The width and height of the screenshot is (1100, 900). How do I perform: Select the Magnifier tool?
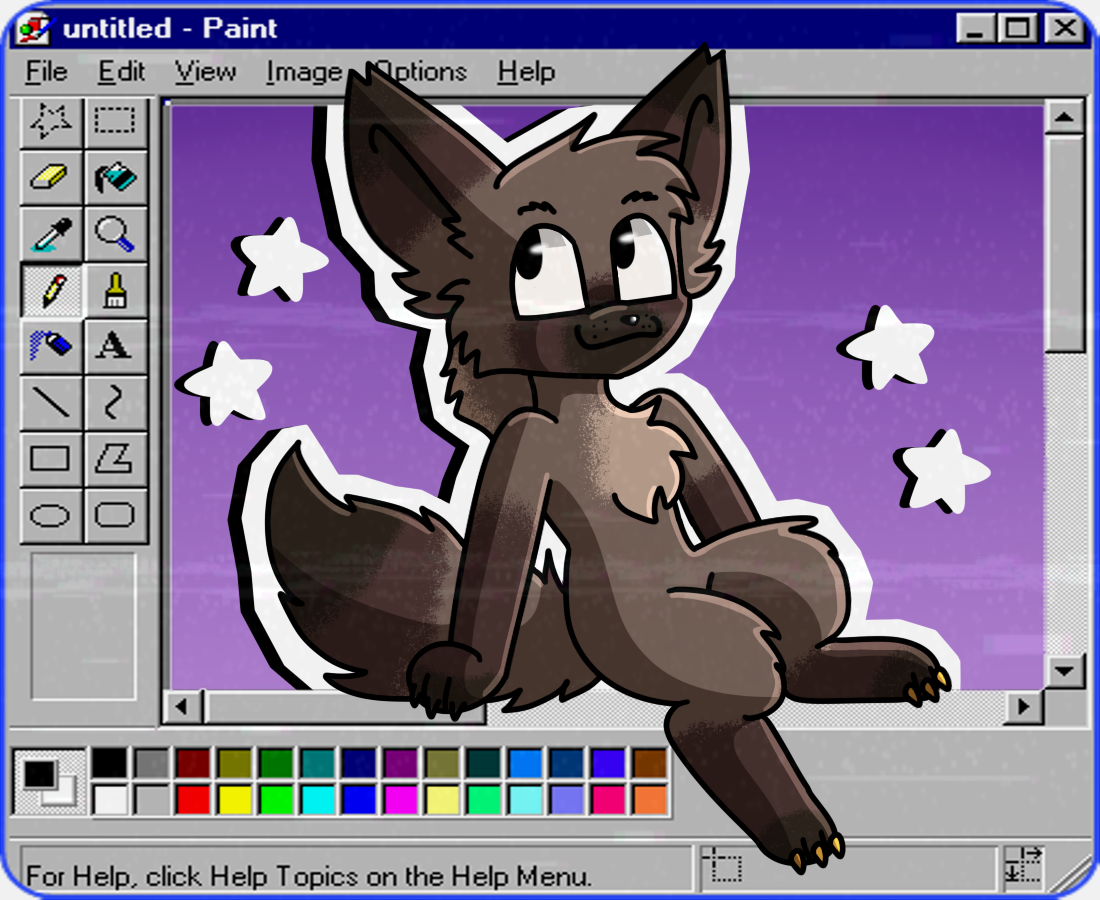115,235
